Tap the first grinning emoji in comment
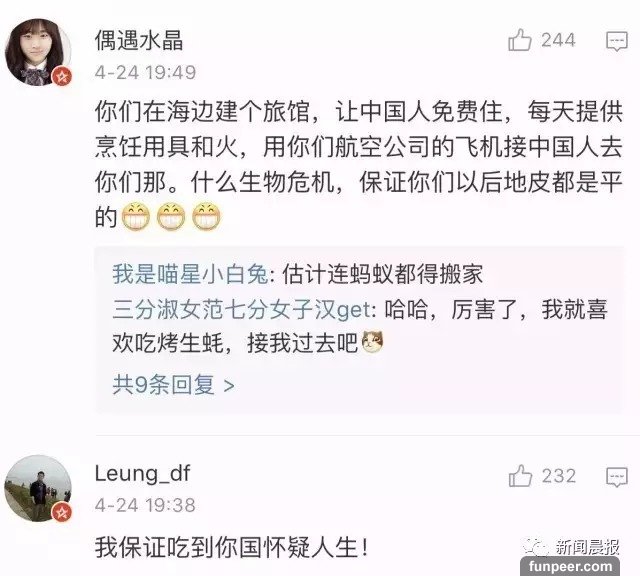The image size is (640, 576). (x=136, y=216)
